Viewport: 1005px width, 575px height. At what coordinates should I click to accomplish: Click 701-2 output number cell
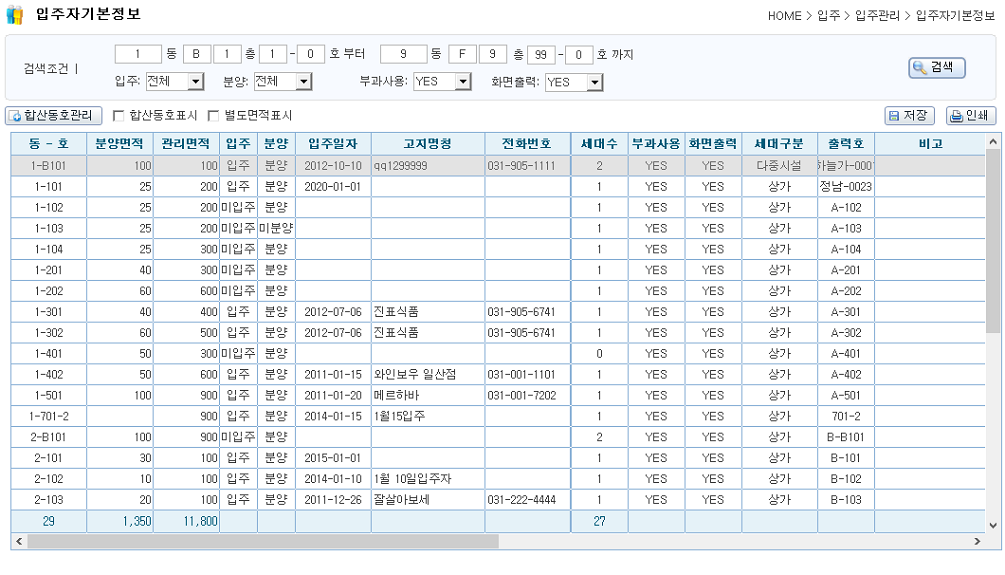(846, 416)
